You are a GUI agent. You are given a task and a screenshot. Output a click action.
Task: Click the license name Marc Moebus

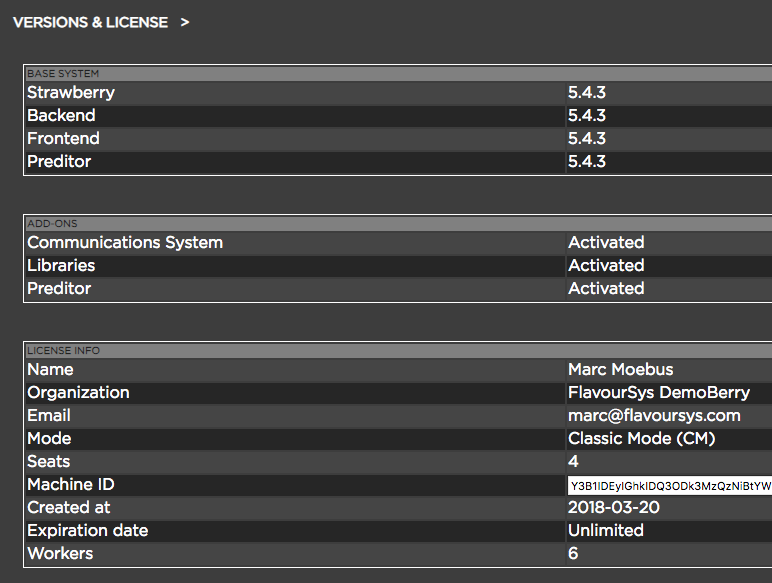coord(620,370)
